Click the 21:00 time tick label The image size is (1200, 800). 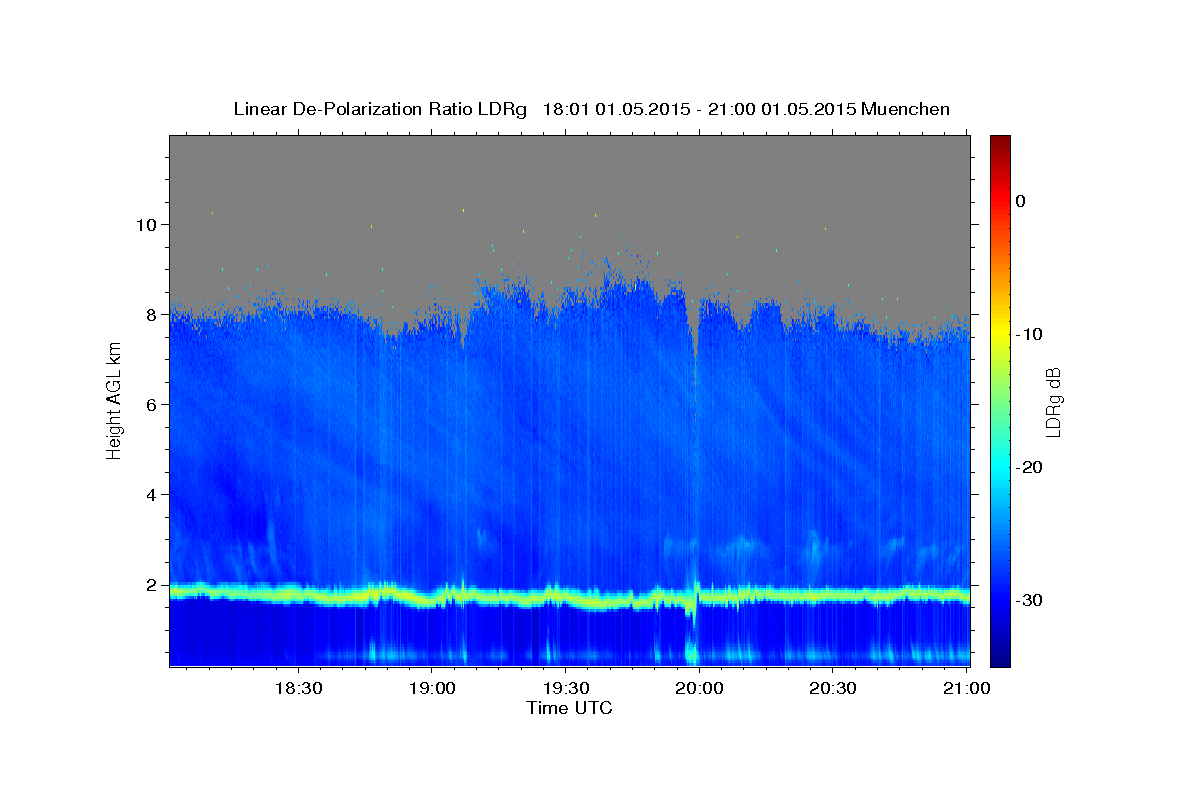(x=965, y=688)
